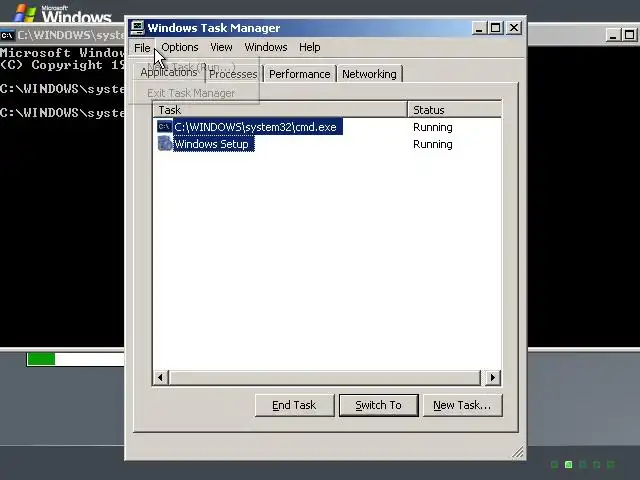
Task: Click Running status of Windows Setup
Action: [x=433, y=144]
